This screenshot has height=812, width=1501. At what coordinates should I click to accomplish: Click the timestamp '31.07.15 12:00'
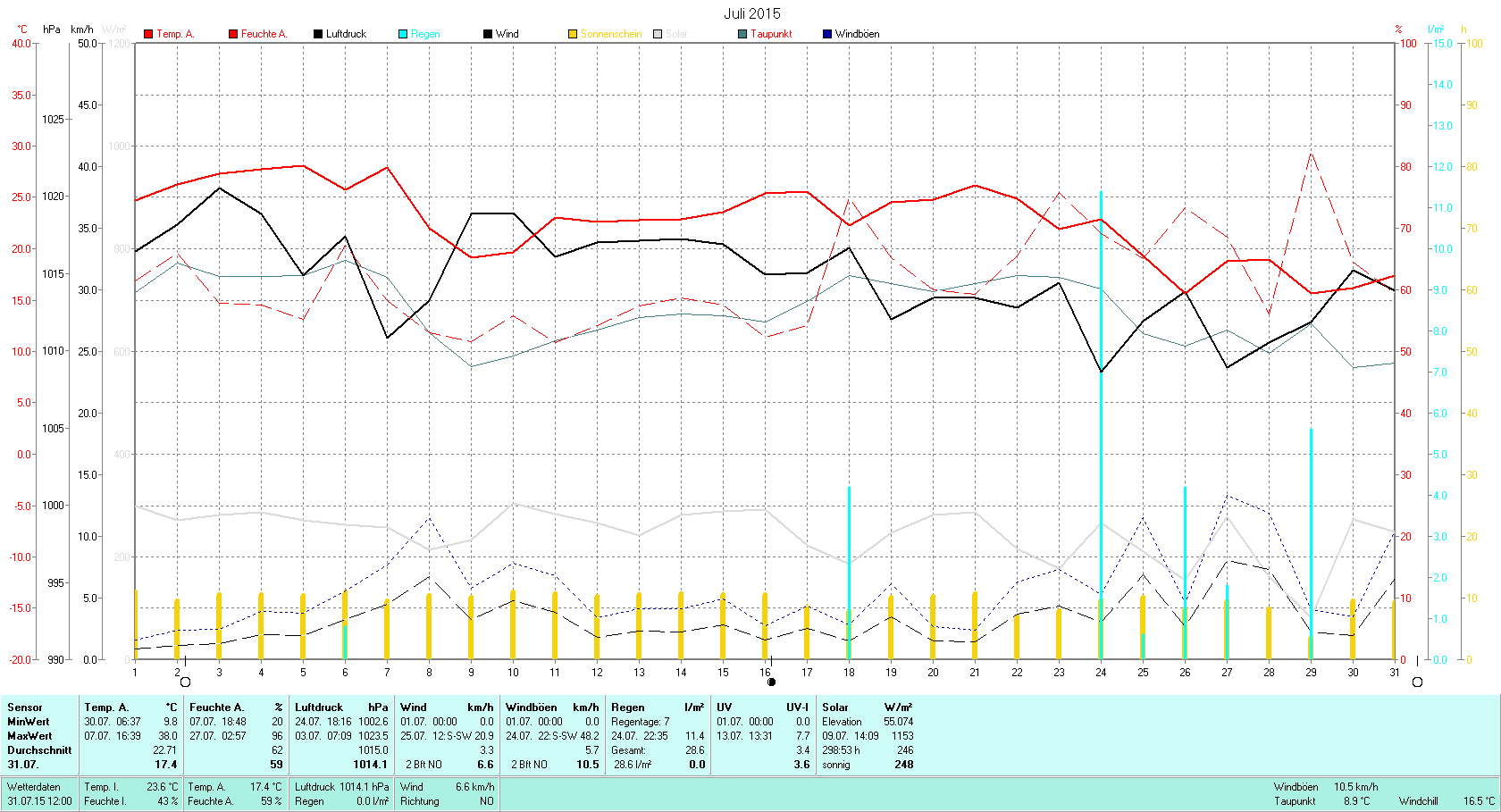[x=39, y=801]
